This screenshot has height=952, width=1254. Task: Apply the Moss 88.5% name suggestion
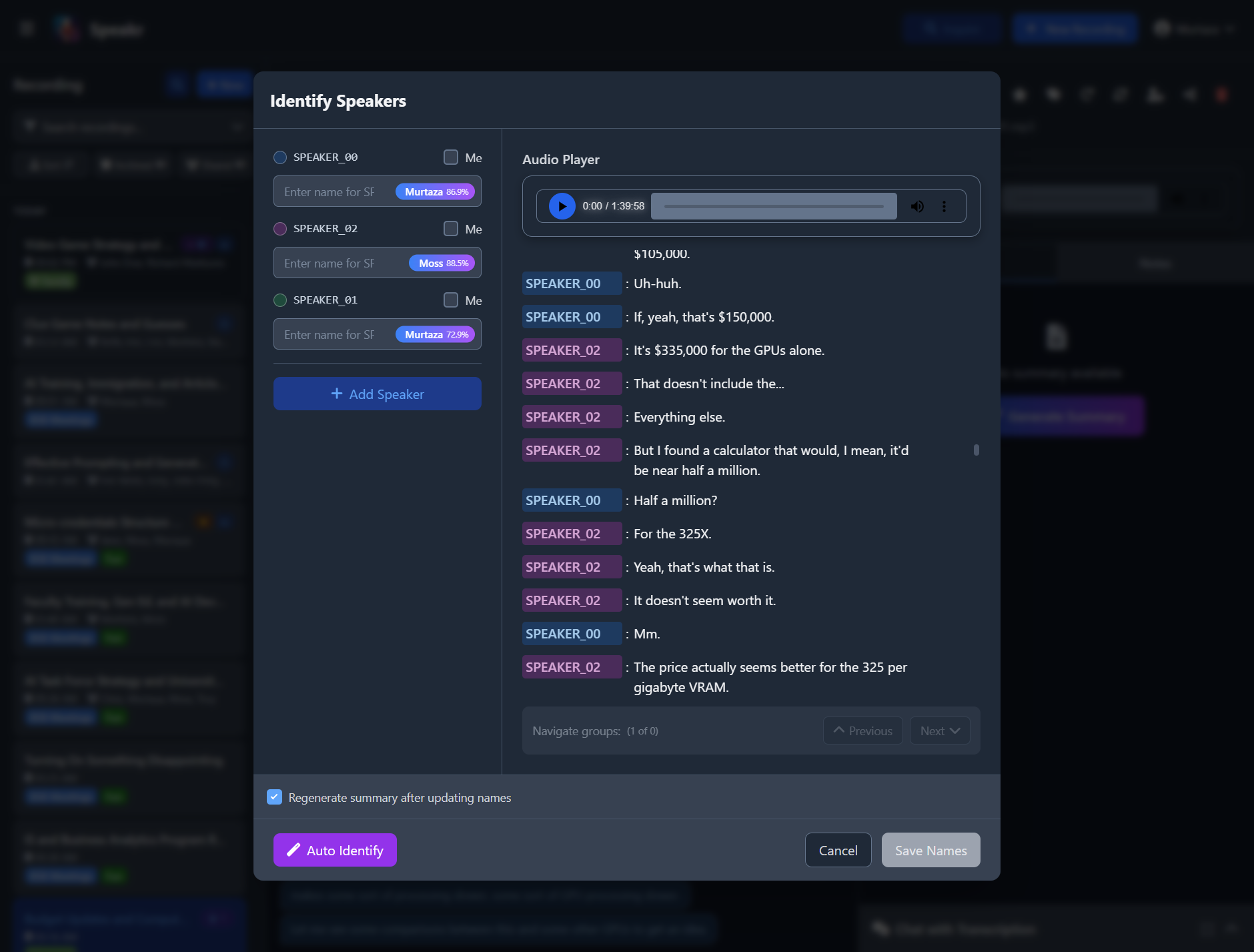point(442,262)
